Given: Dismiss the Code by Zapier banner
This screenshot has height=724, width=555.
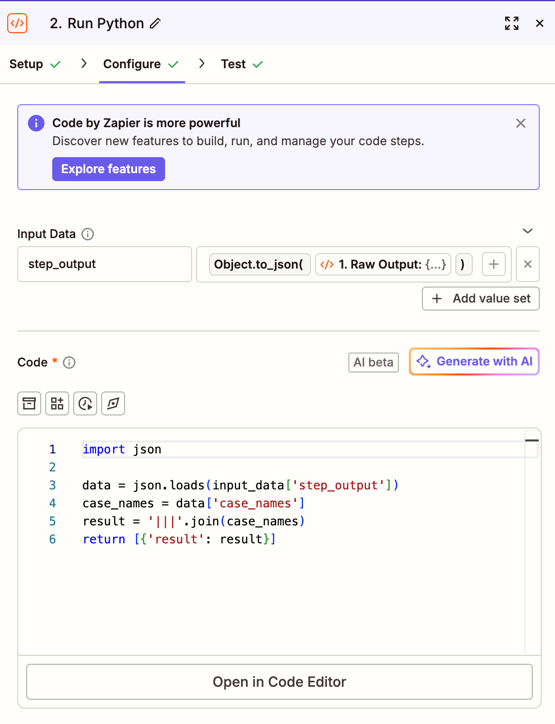Looking at the screenshot, I should coord(520,123).
